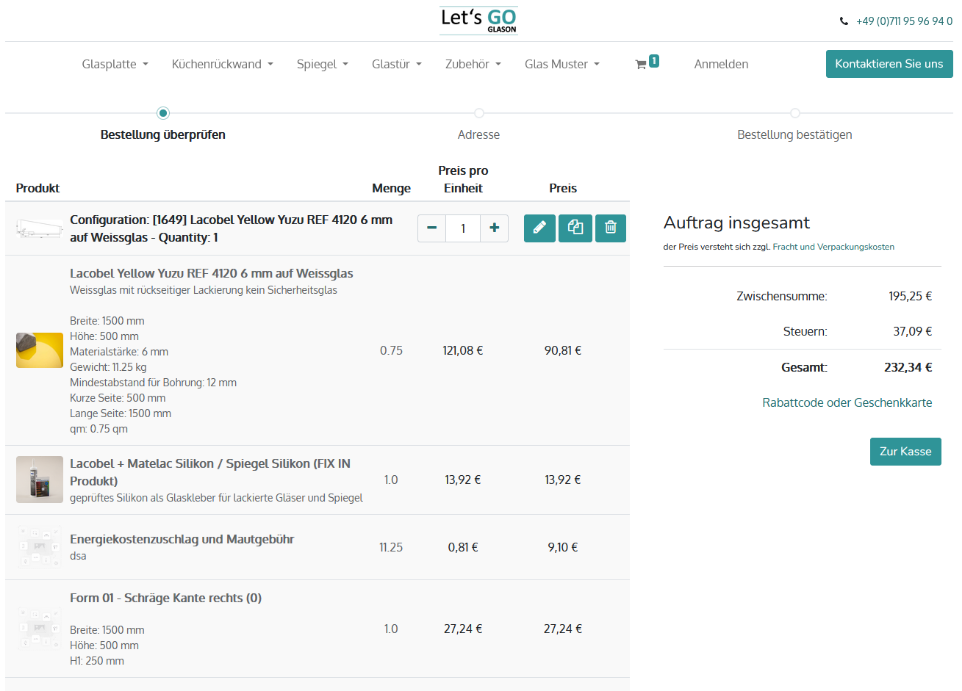Open Lacobel Yellow Yuzu REF 4120 product title
This screenshot has width=962, height=691.
212,274
